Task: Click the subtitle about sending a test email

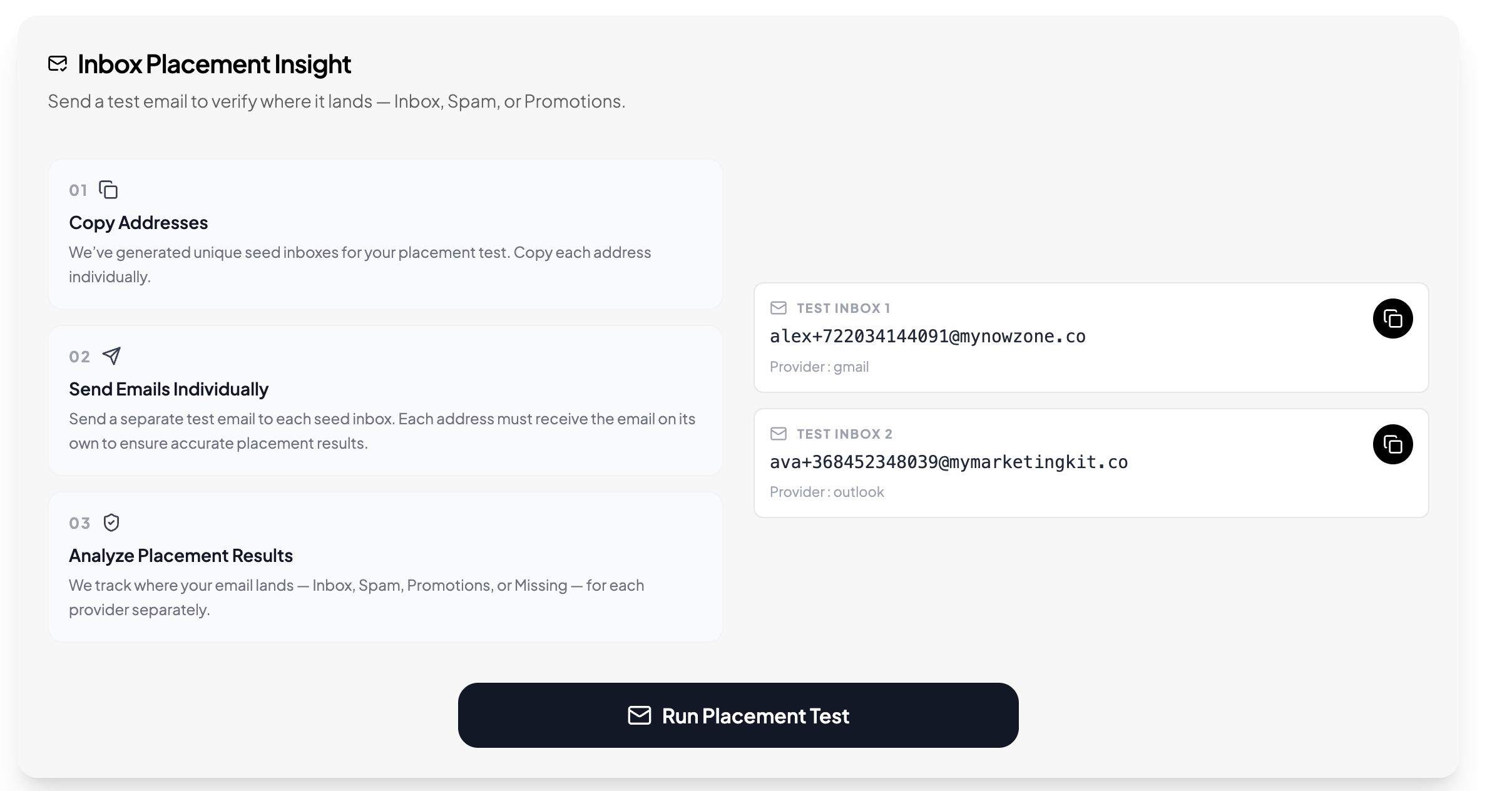Action: coord(337,101)
